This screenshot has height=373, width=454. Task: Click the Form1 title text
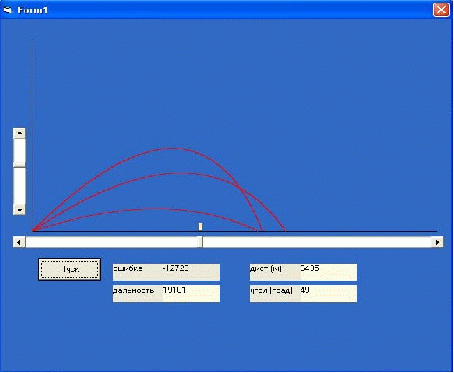pos(32,10)
